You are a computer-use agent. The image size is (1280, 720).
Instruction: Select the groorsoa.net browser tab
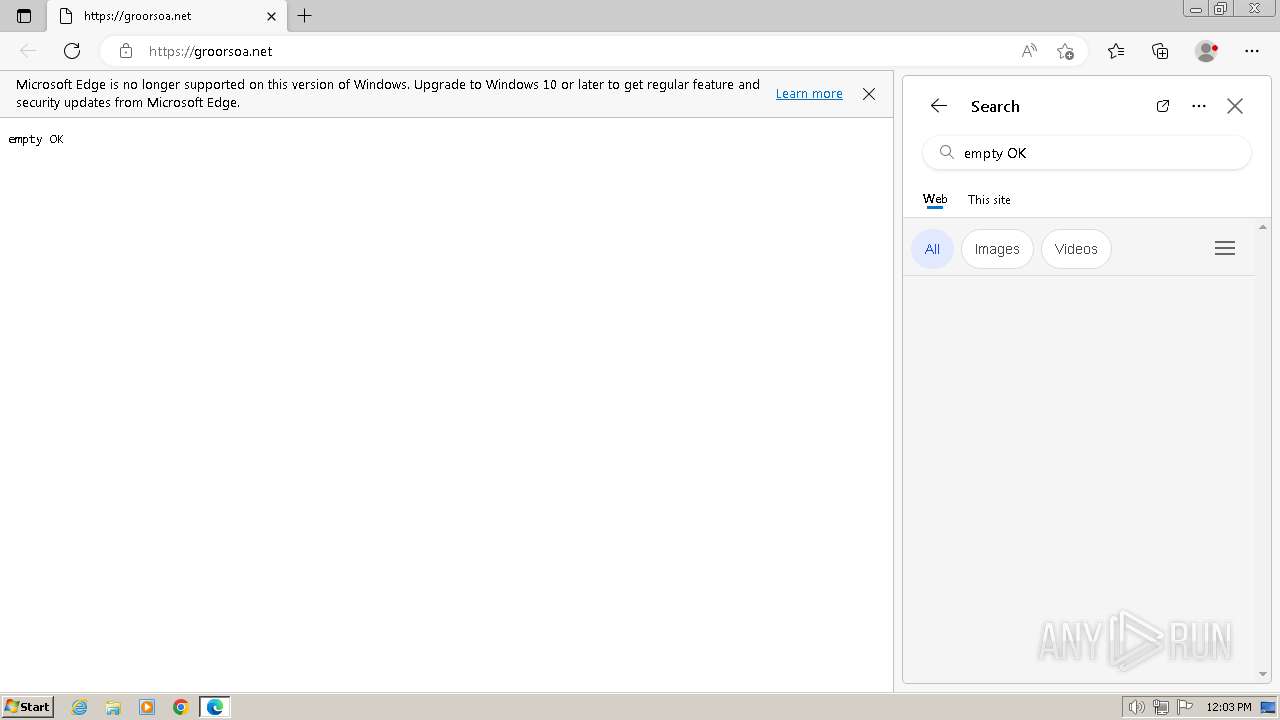pyautogui.click(x=168, y=16)
